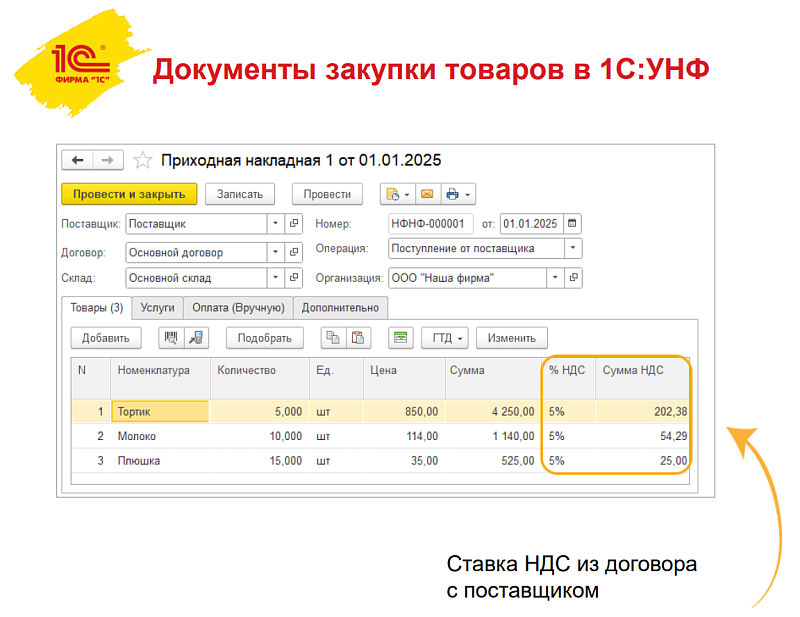Load data from terminal icon
Viewport: 800px width, 617px height.
196,338
